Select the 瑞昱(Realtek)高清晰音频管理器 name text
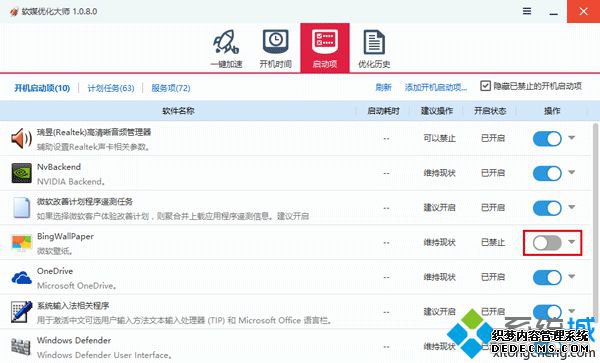Screen dimensions: 600x363 (x=94, y=132)
